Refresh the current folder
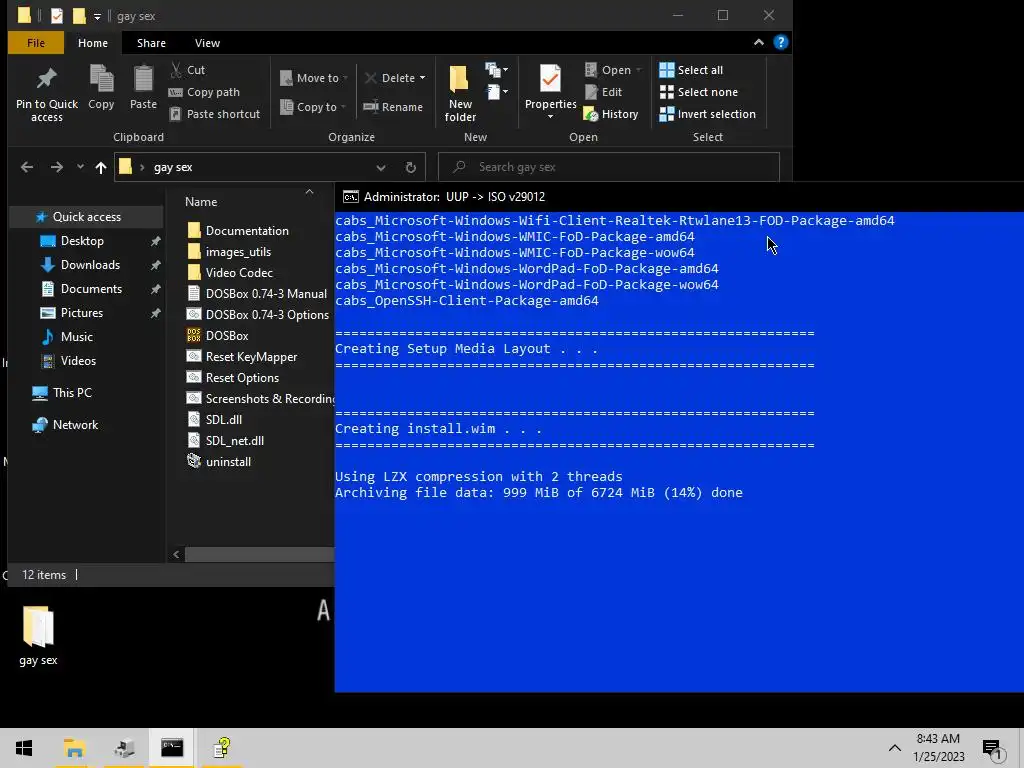This screenshot has height=768, width=1024. (411, 167)
